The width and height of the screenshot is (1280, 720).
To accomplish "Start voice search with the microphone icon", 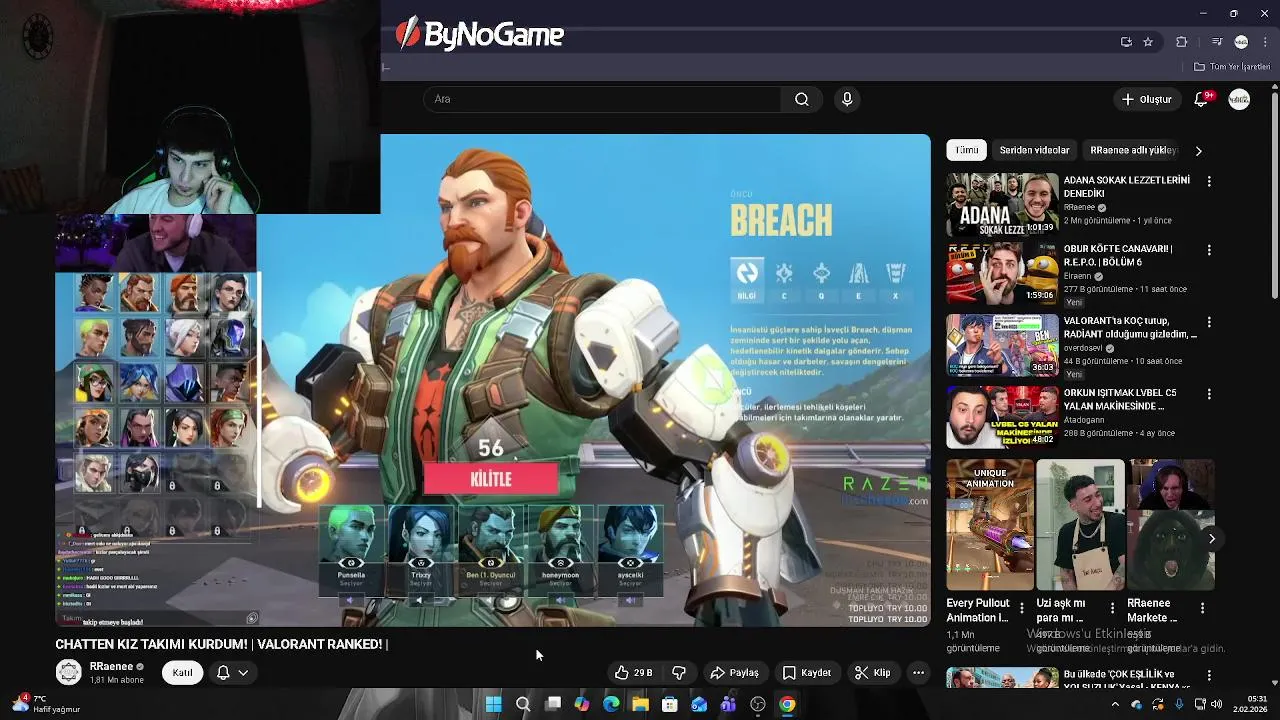I will pyautogui.click(x=847, y=99).
